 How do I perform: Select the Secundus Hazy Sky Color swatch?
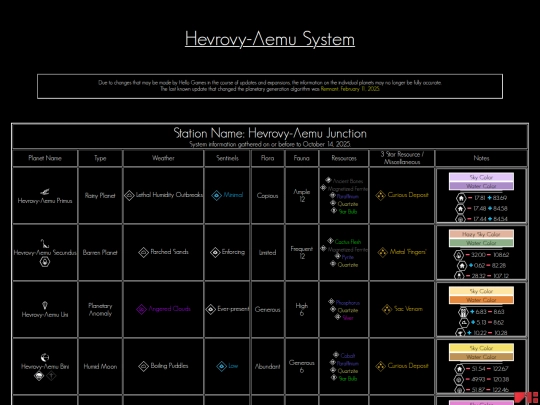coord(481,234)
